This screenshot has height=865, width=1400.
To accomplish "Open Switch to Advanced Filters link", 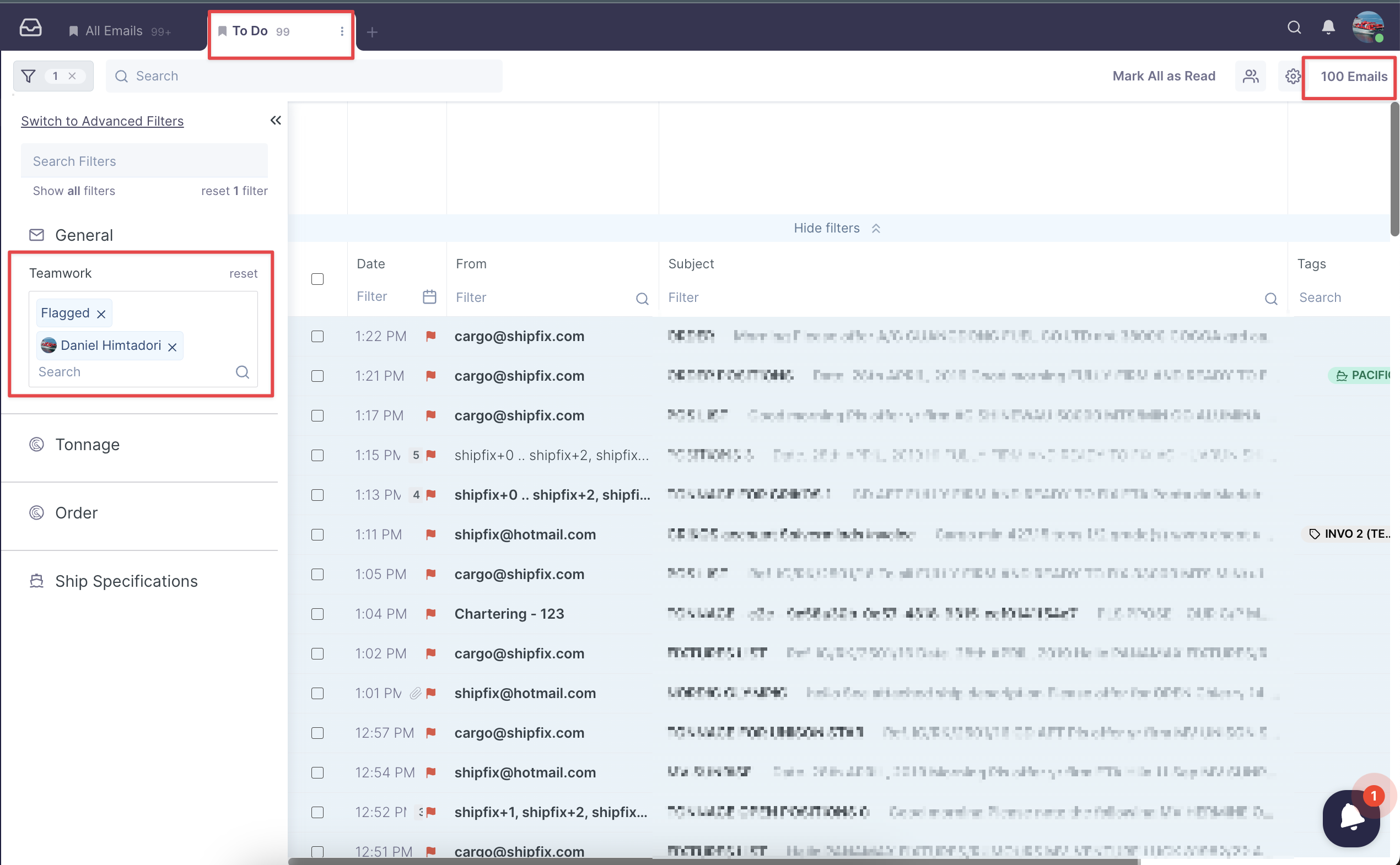I will (x=102, y=121).
